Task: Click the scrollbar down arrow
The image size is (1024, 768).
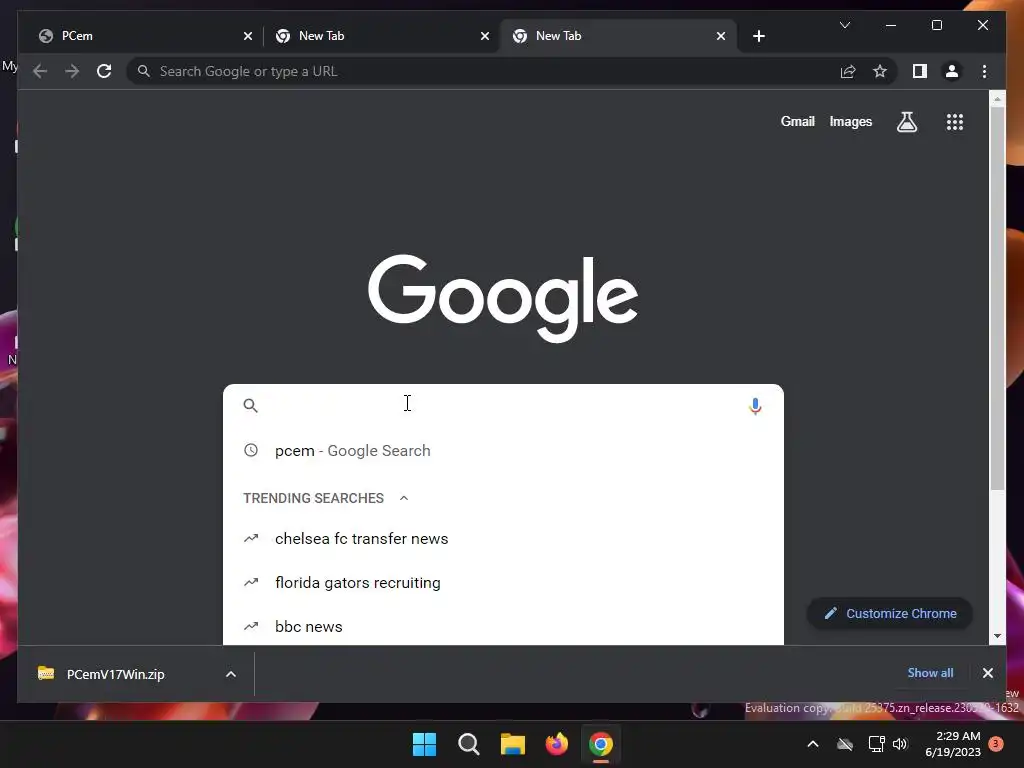Action: (997, 635)
